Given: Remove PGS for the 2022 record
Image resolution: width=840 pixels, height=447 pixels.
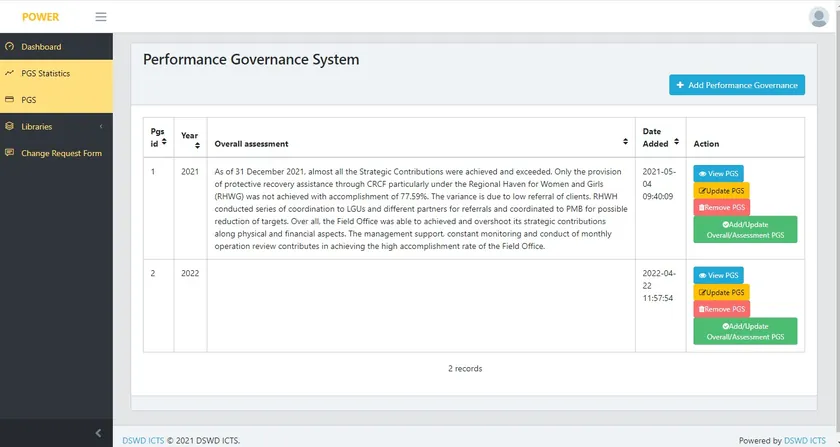Looking at the screenshot, I should click(722, 309).
